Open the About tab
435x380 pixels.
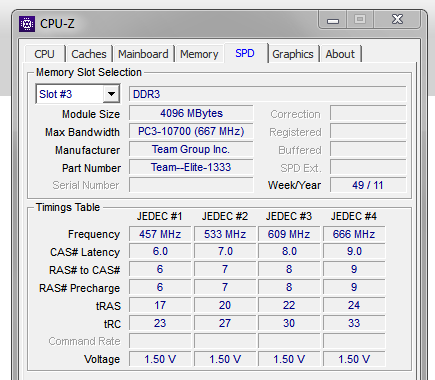tap(340, 54)
